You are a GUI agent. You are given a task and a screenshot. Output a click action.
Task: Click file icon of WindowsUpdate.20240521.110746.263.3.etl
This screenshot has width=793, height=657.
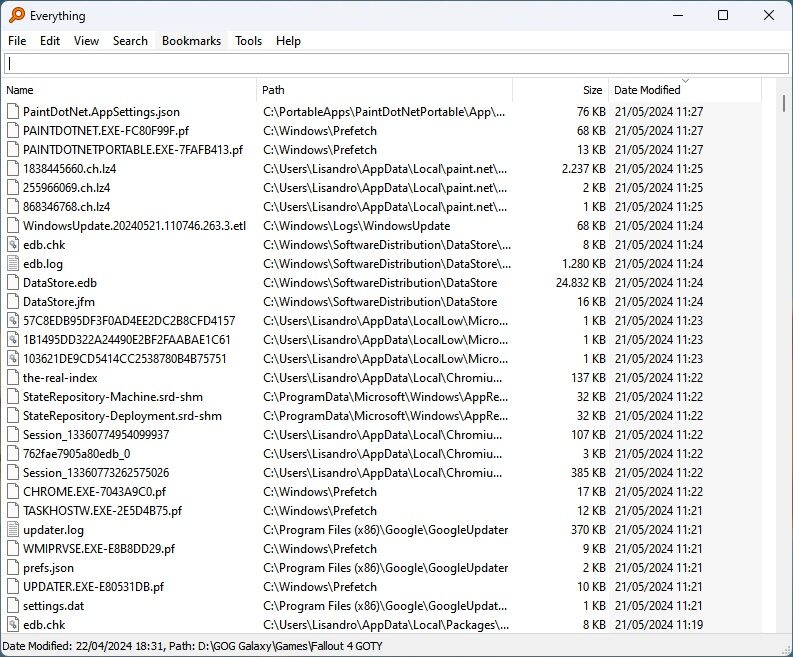(x=13, y=226)
